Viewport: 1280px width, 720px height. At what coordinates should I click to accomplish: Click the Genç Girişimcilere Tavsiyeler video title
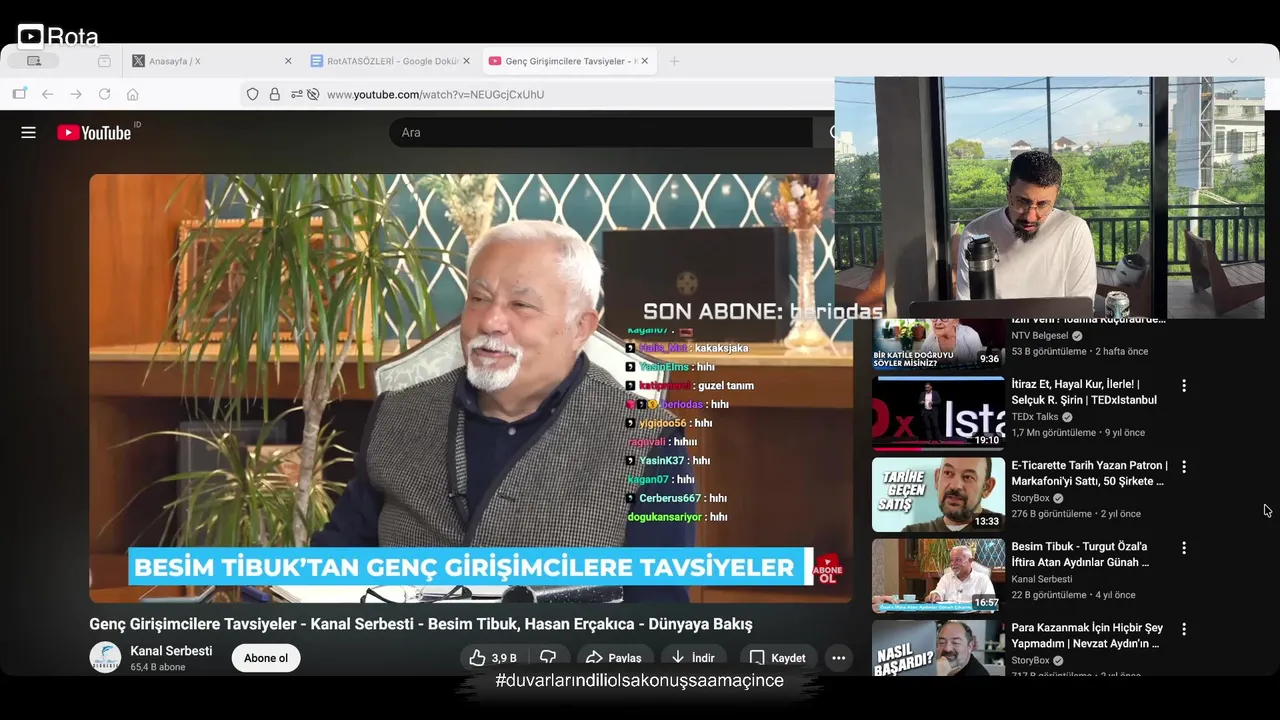(x=420, y=624)
